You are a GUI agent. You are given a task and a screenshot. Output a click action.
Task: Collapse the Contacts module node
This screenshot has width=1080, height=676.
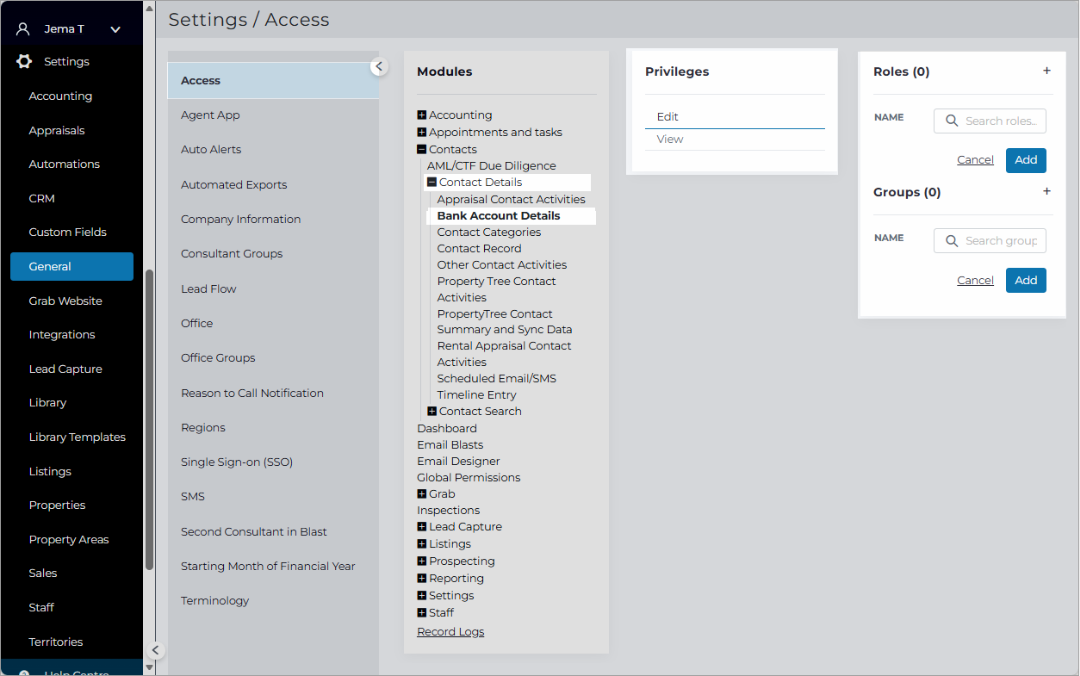click(x=422, y=150)
